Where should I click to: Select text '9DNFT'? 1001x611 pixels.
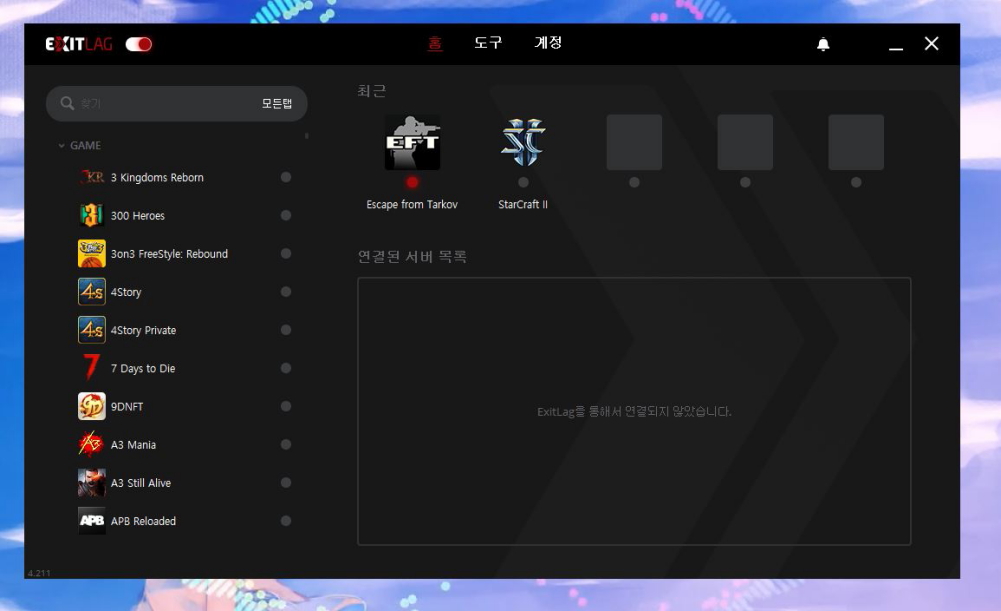coord(126,407)
